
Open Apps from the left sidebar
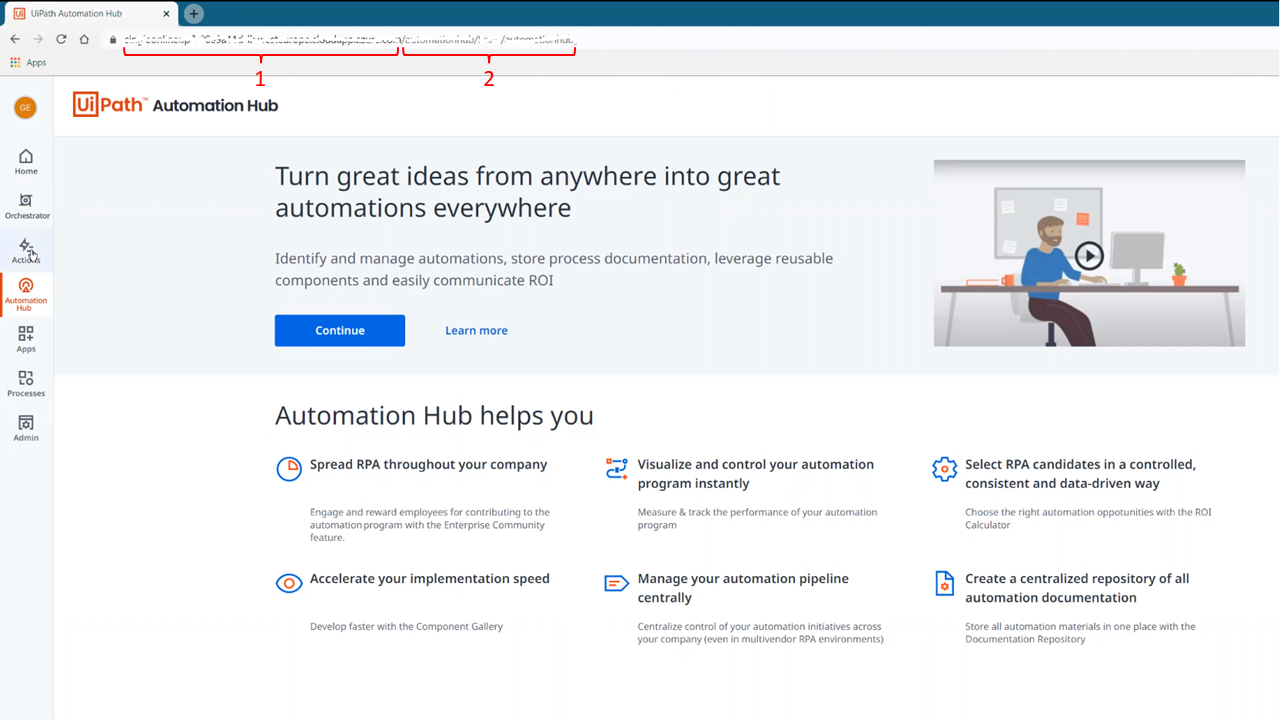25,339
